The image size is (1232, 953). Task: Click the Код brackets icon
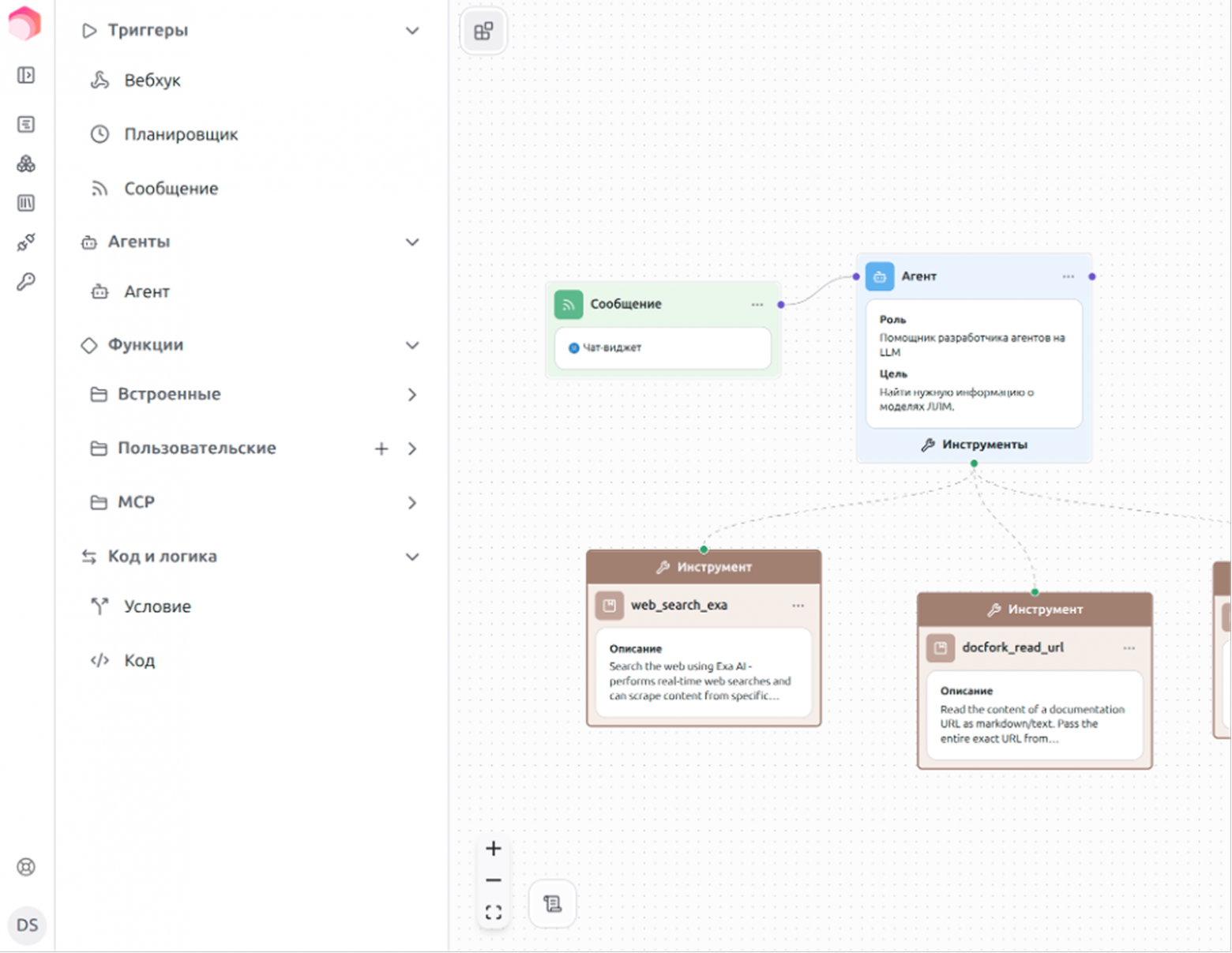click(x=100, y=661)
